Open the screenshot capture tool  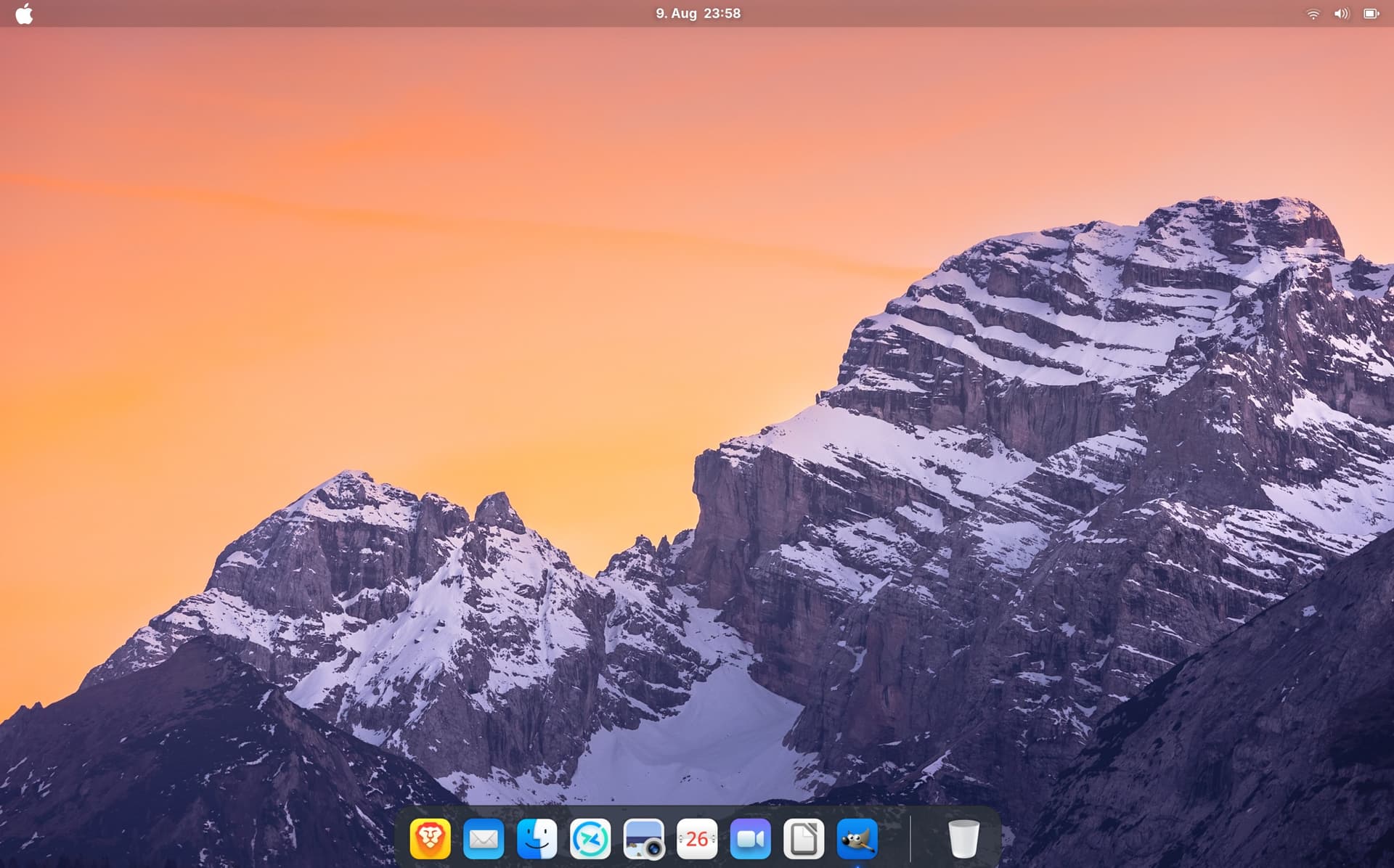[644, 839]
